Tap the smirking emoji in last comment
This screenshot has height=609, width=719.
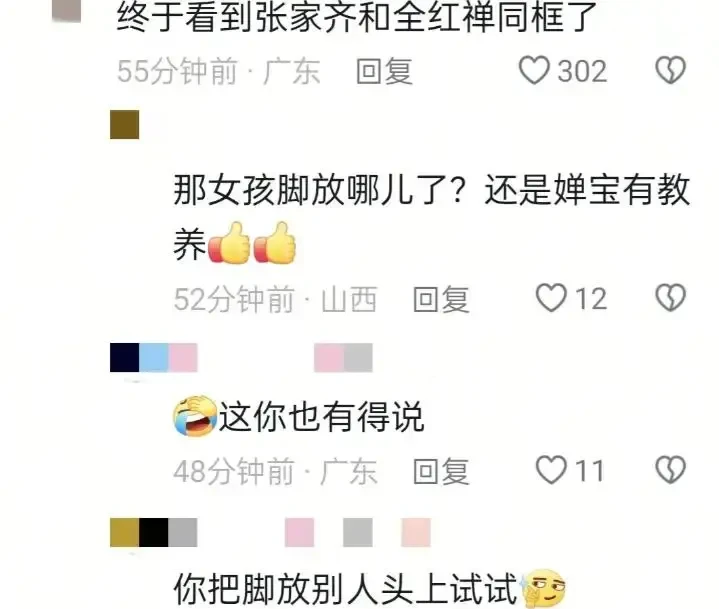coord(542,588)
